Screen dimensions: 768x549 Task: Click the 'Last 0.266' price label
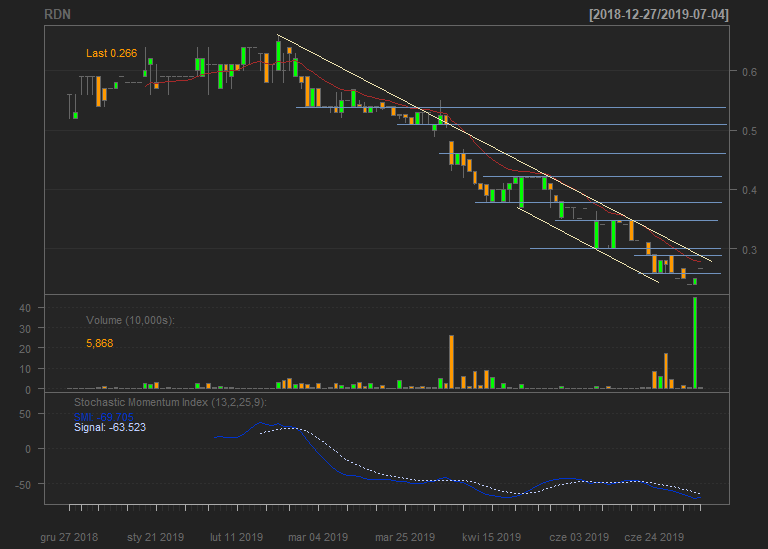coord(112,53)
